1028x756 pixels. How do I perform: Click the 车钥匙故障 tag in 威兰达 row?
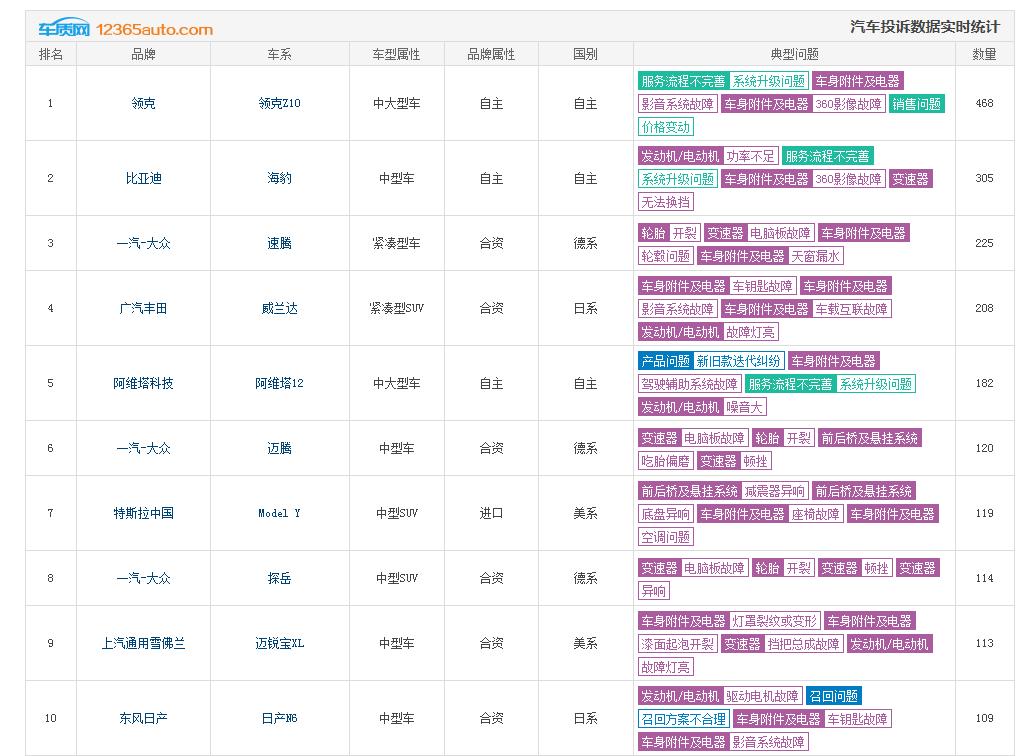tap(762, 286)
